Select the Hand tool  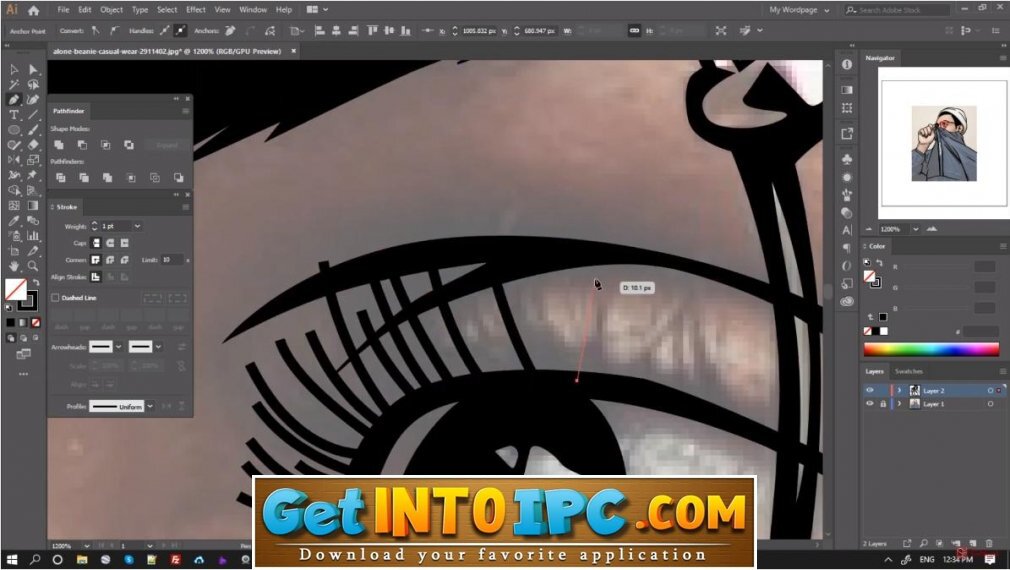coord(14,266)
